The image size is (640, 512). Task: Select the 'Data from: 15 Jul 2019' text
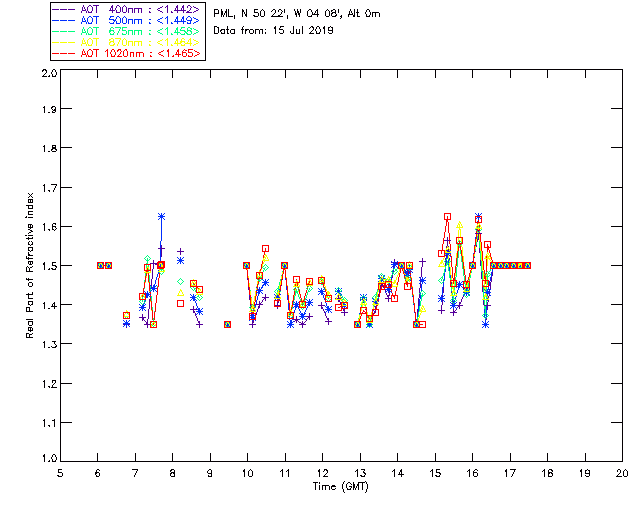pyautogui.click(x=273, y=30)
